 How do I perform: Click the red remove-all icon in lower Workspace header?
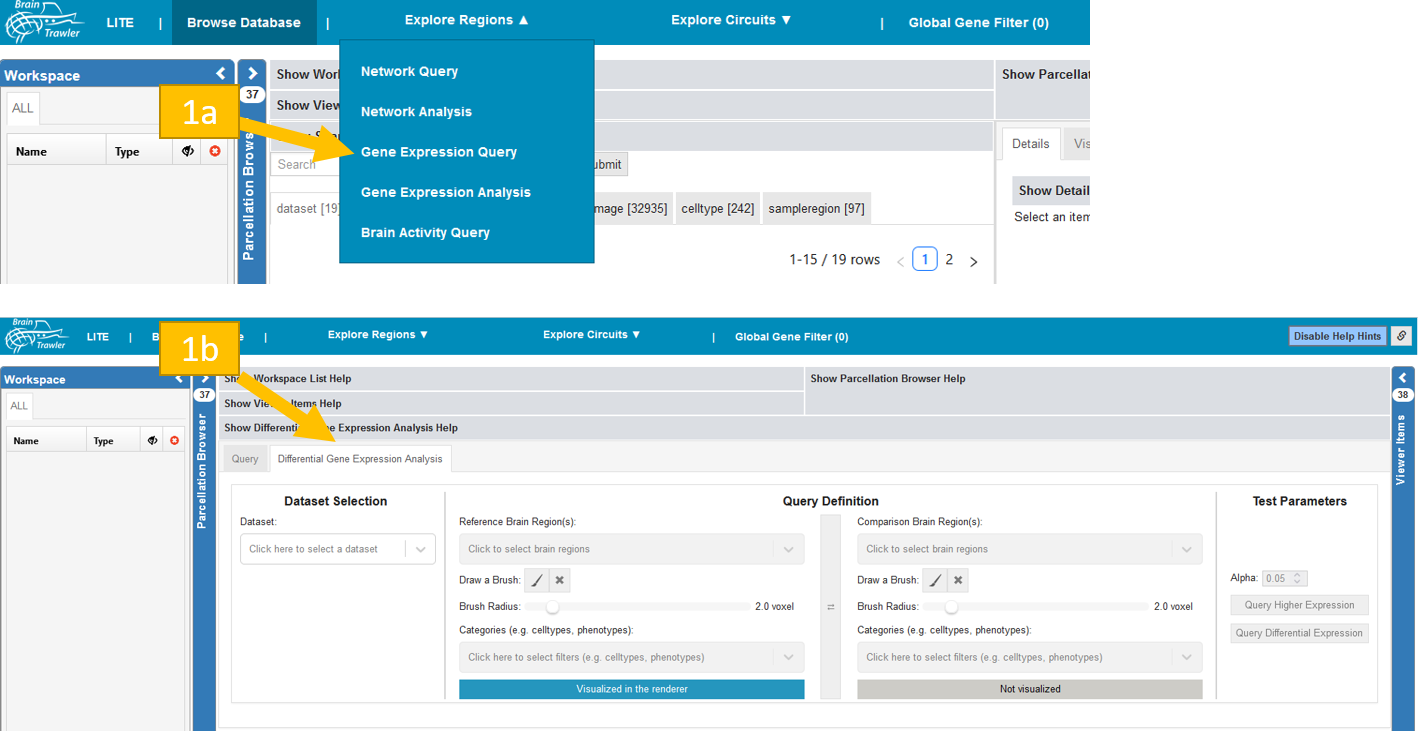tap(174, 440)
